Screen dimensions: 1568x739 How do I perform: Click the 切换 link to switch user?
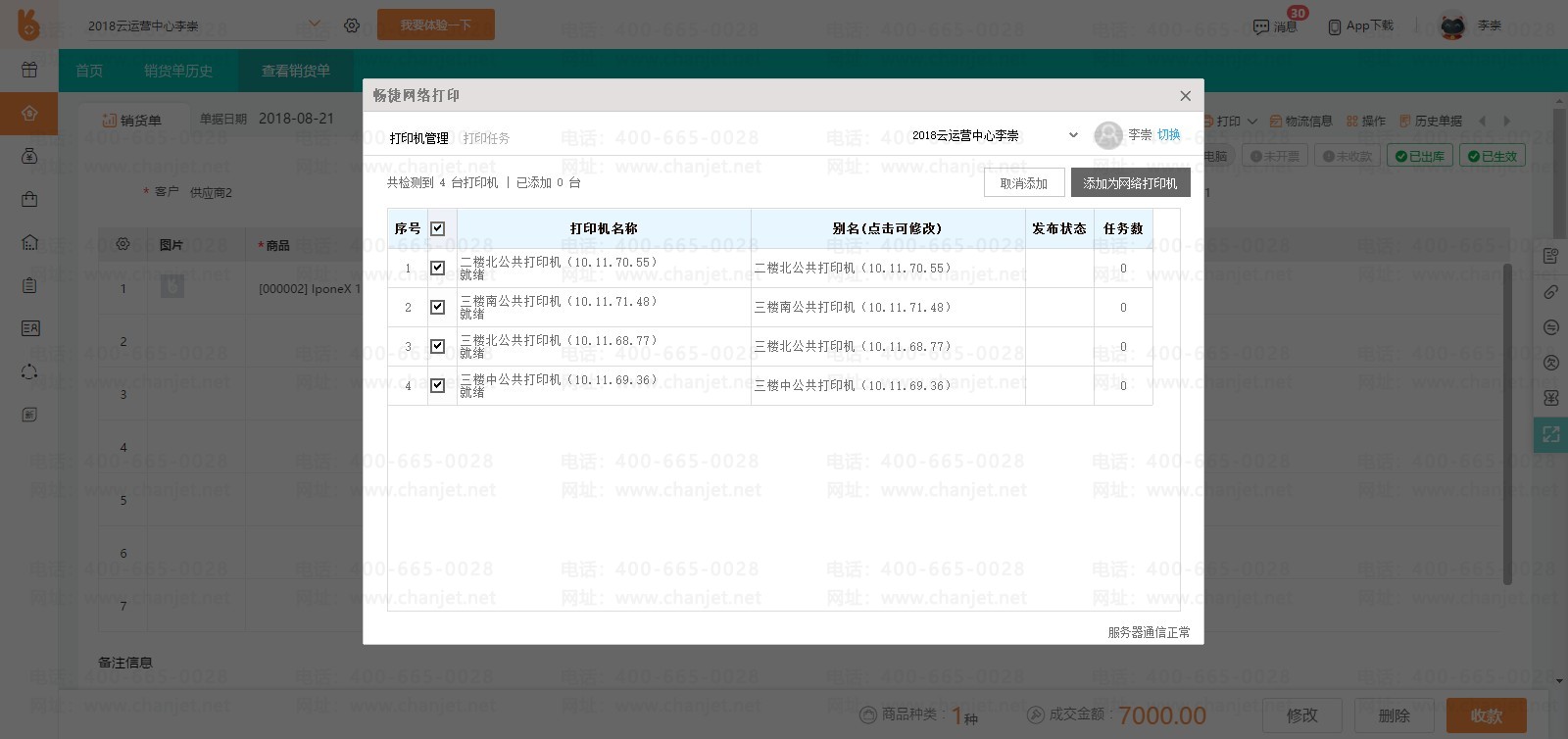point(1169,135)
